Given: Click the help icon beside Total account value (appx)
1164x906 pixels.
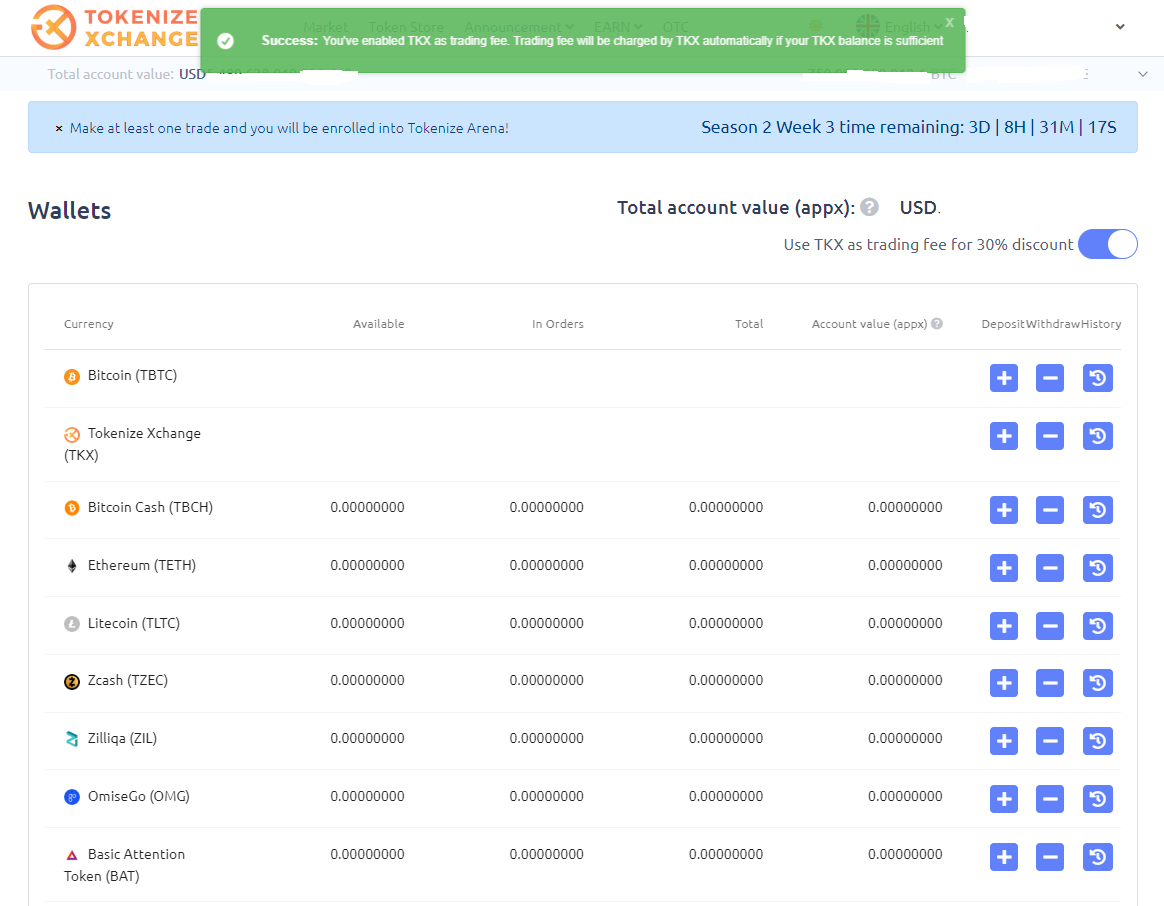Looking at the screenshot, I should tap(869, 207).
